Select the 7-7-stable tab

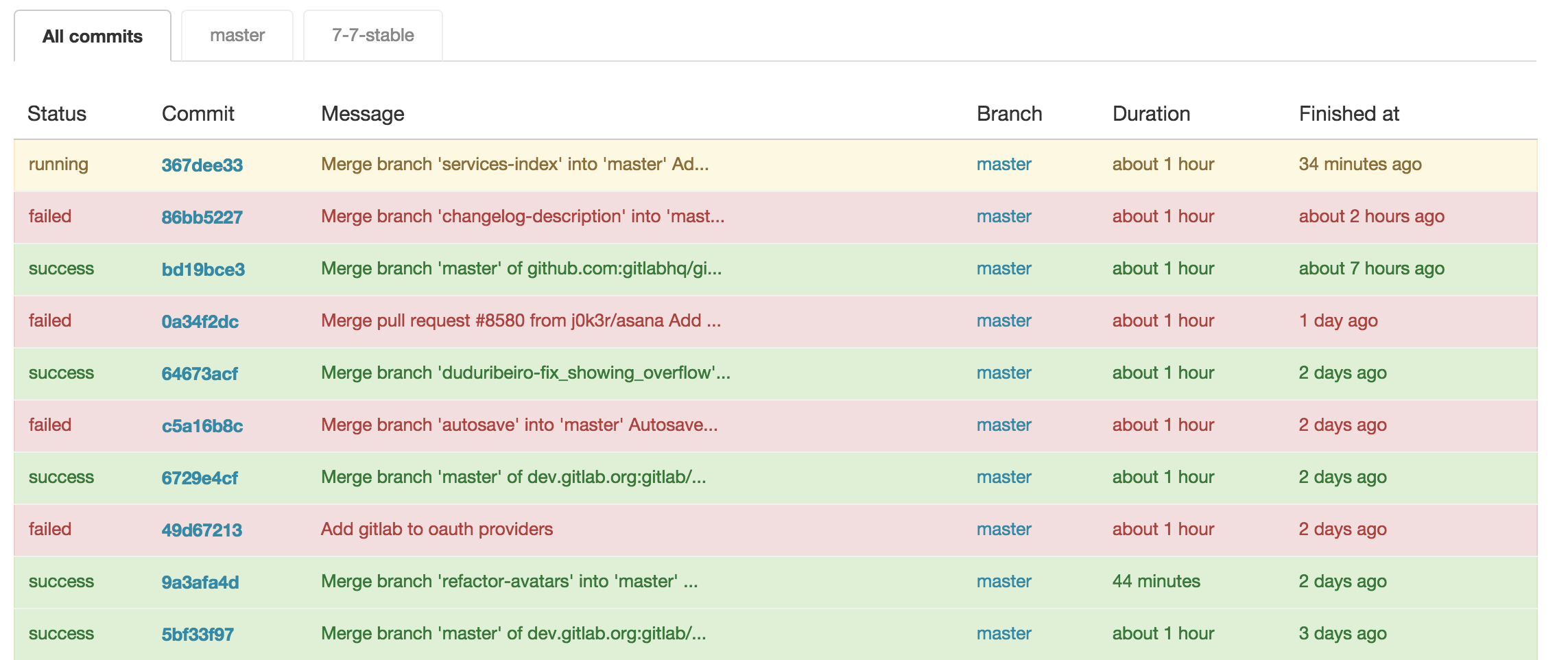point(373,36)
